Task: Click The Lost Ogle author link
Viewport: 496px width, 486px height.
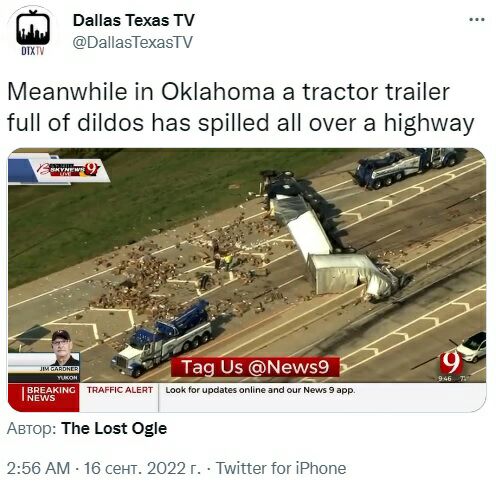Action: tap(114, 429)
